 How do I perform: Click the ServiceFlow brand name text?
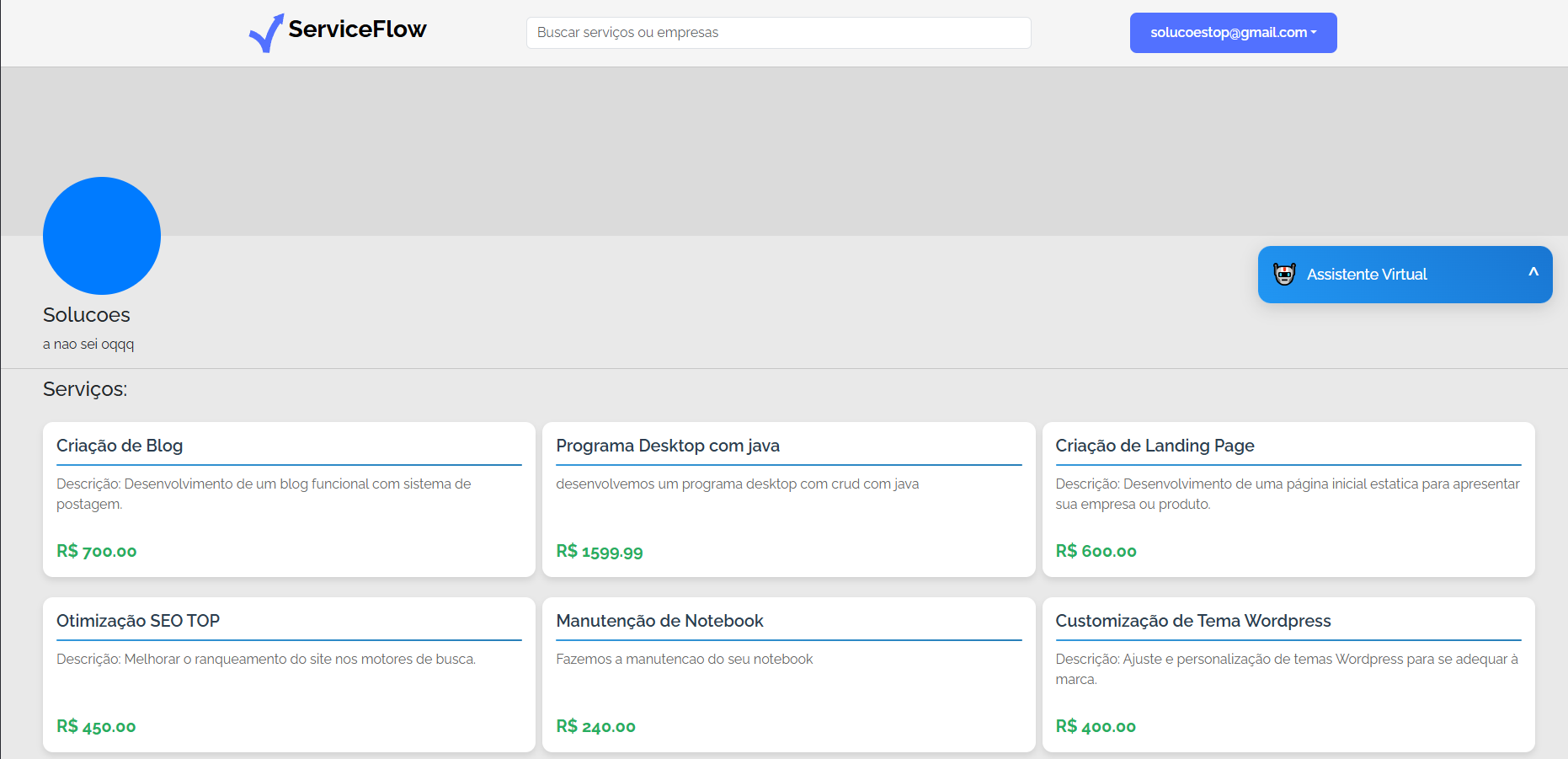357,29
